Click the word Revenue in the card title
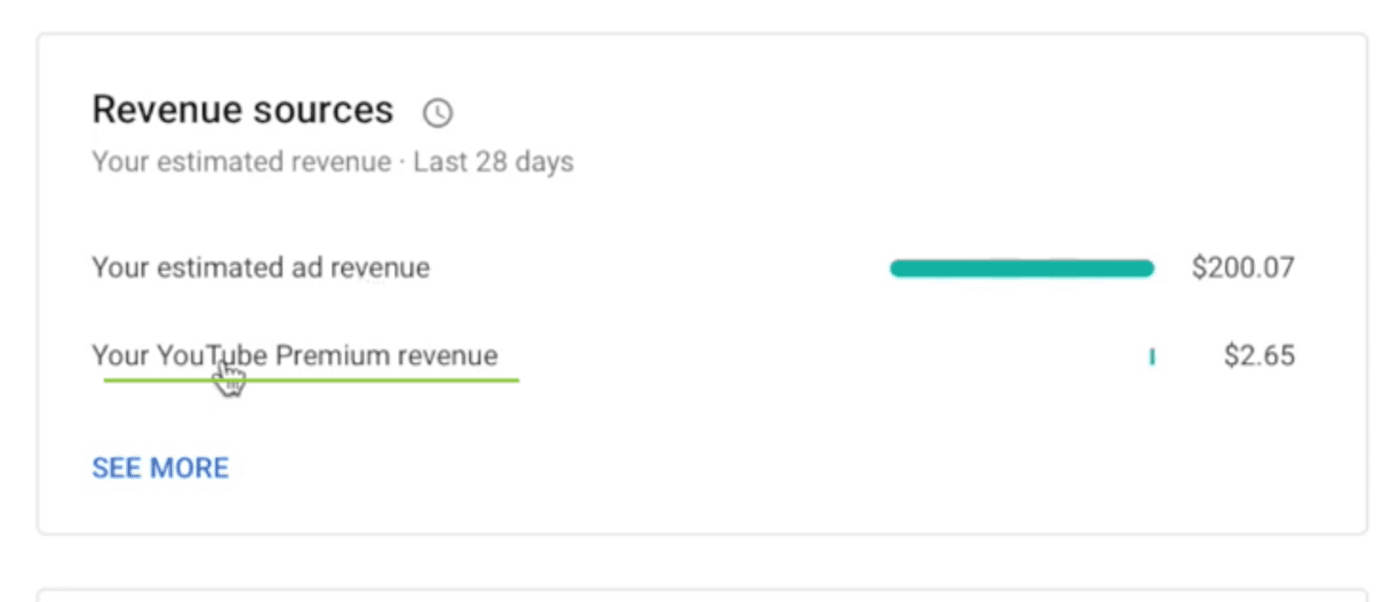Viewport: 1400px width, 602px height. [166, 110]
